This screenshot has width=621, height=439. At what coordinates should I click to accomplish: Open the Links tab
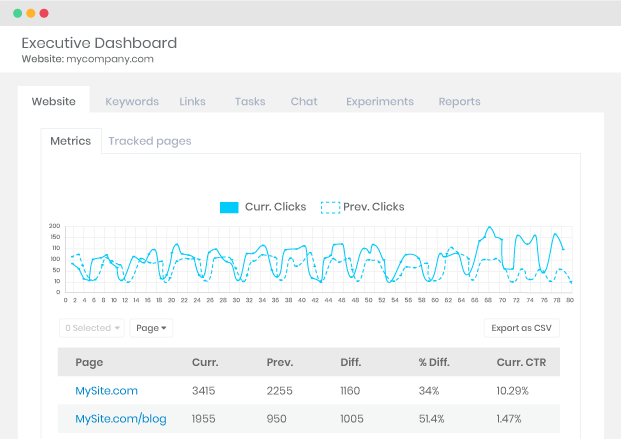tap(192, 101)
